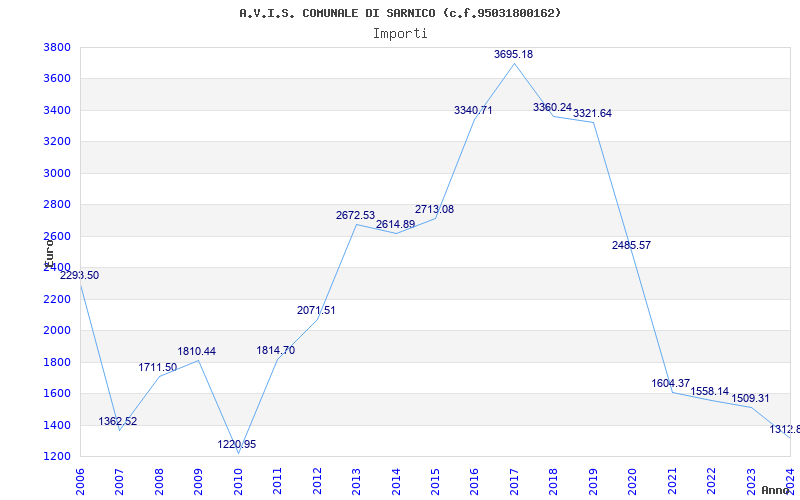Click the 2019 x-axis year label
The width and height of the screenshot is (800, 500).
click(593, 482)
